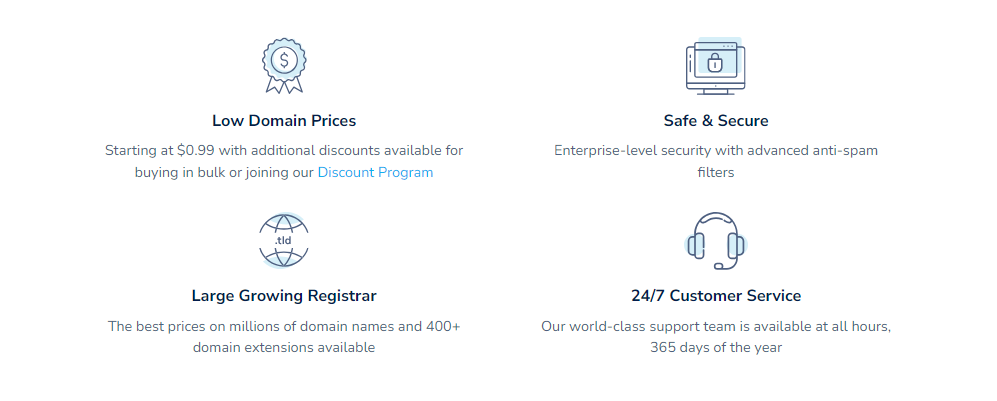Image resolution: width=997 pixels, height=401 pixels.
Task: Click the "domain extensions available" text line
Action: 284,348
